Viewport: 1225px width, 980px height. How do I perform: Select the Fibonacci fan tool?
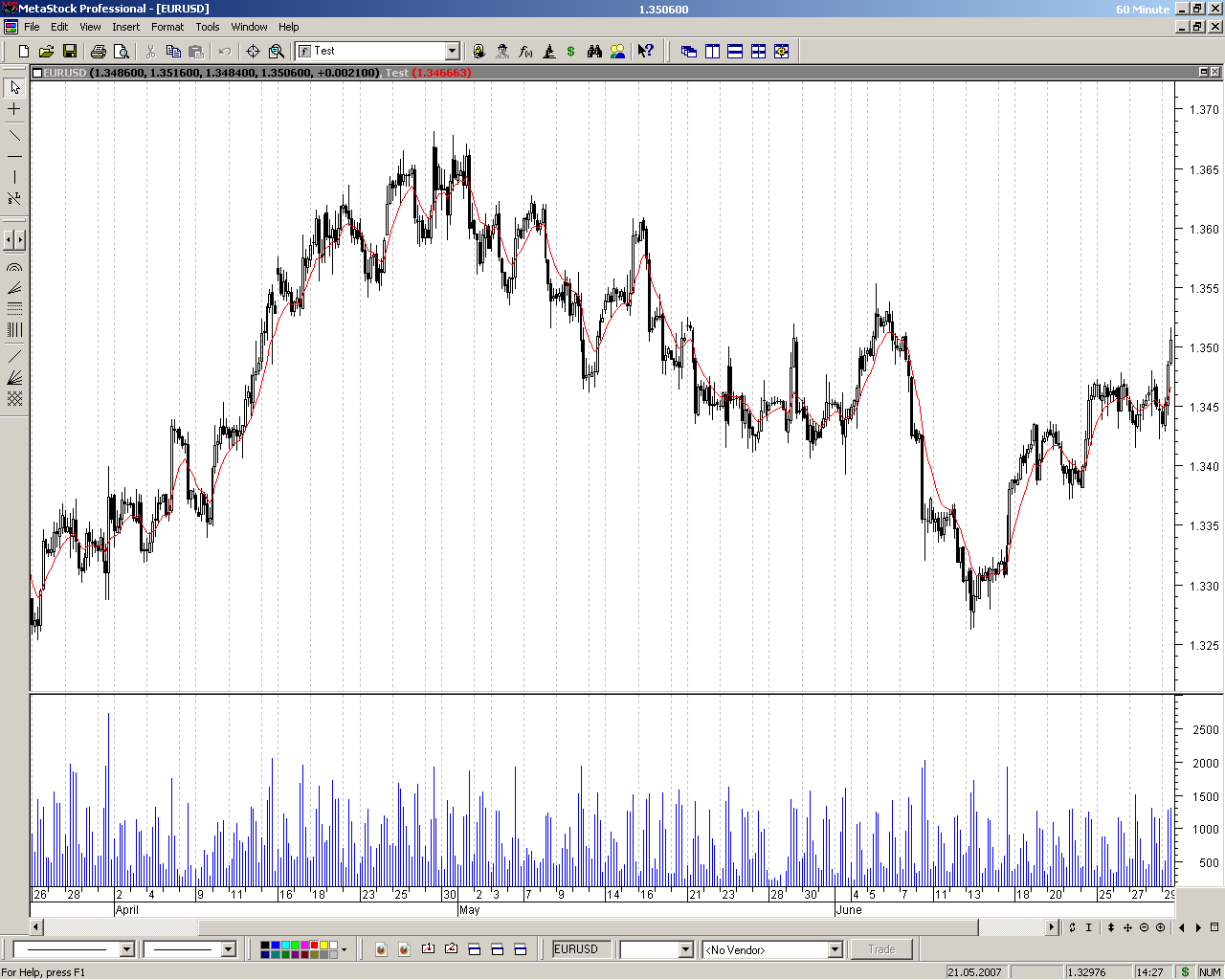tap(14, 288)
